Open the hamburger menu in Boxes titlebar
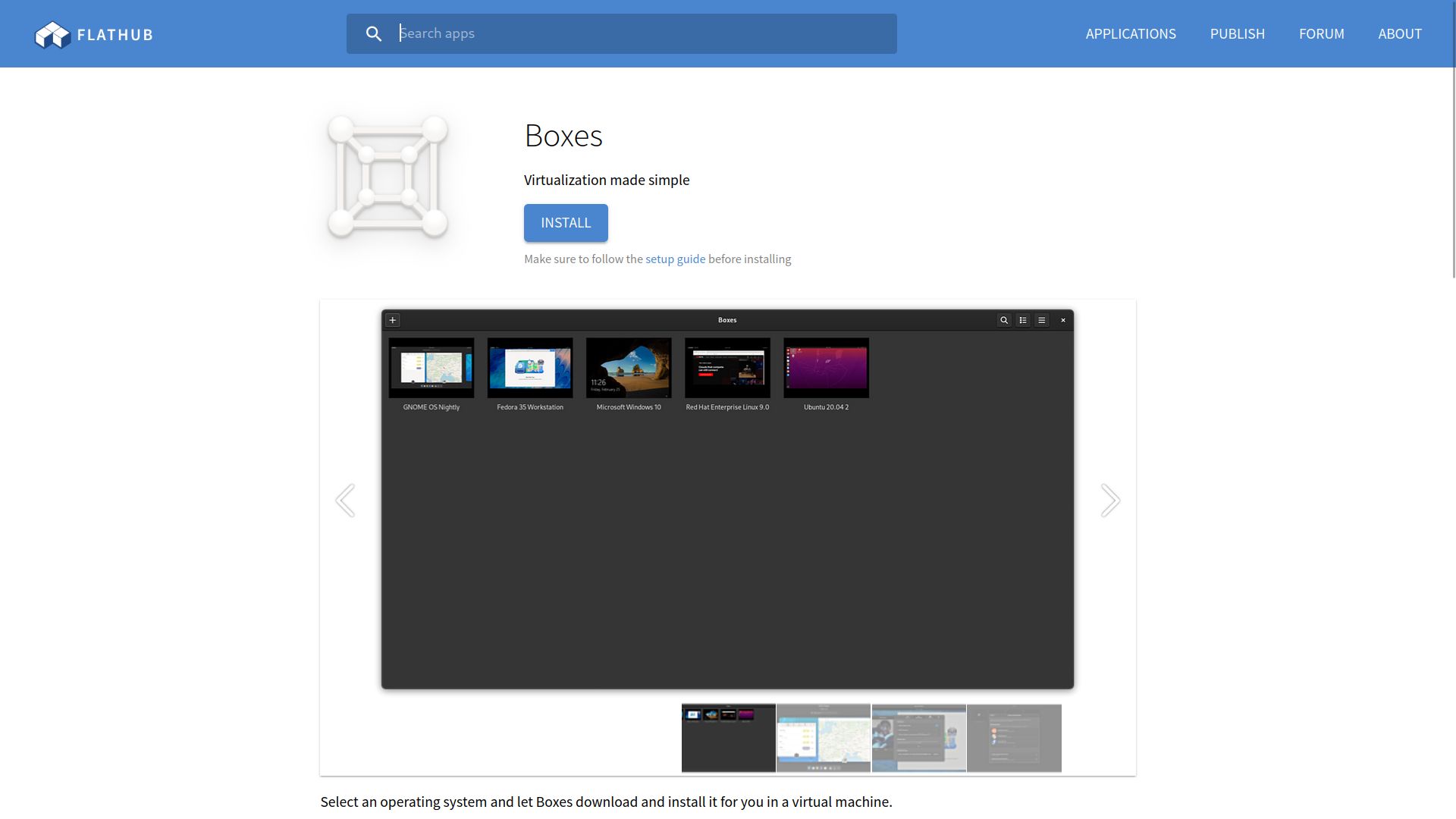The width and height of the screenshot is (1456, 819). 1041,319
